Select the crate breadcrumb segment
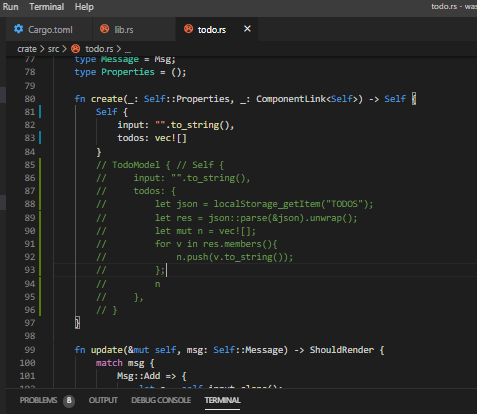 click(27, 49)
